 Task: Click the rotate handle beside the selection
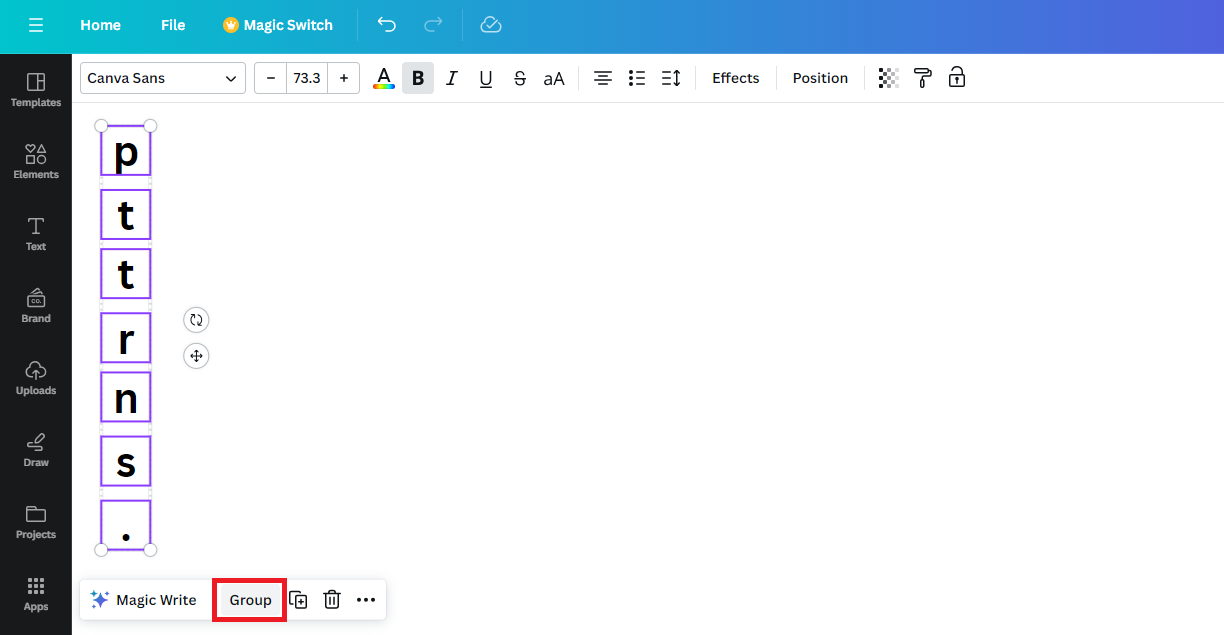coord(196,320)
